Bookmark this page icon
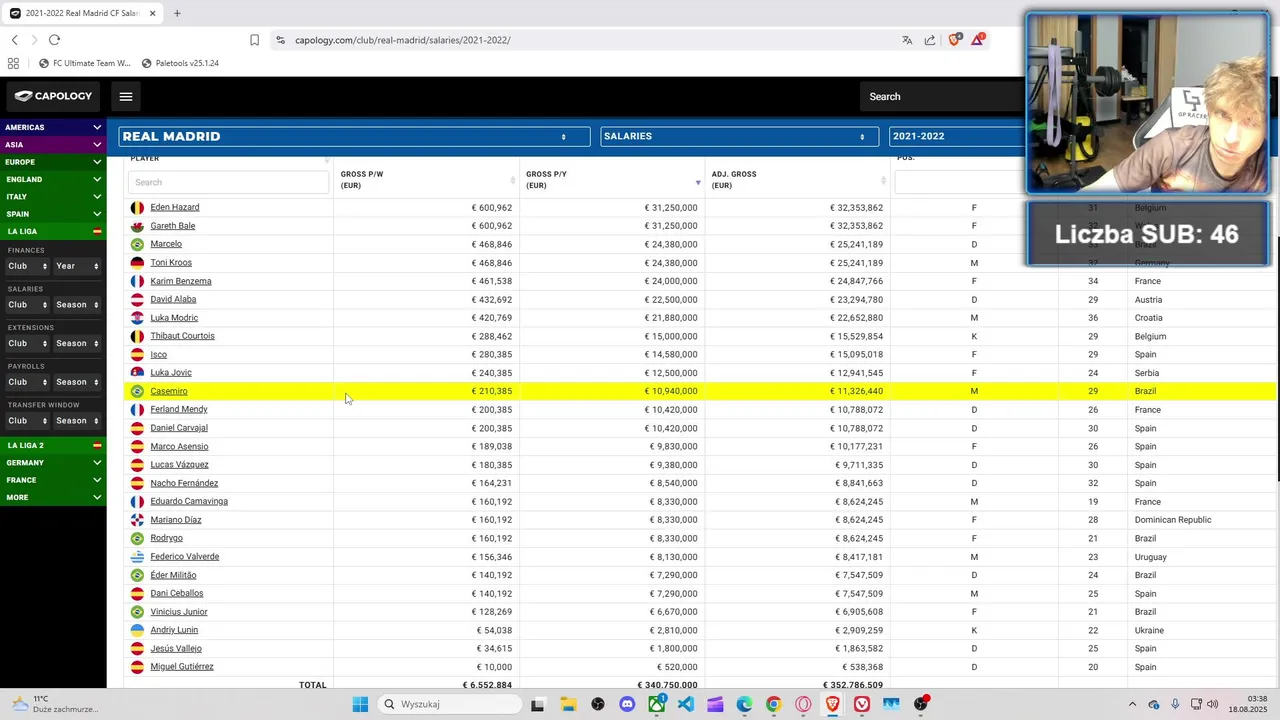The width and height of the screenshot is (1280, 720). pos(254,40)
